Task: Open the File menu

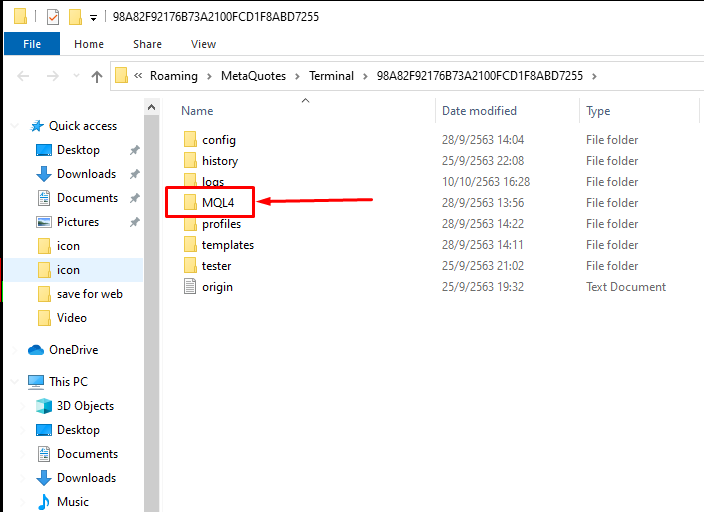Action: (x=32, y=44)
